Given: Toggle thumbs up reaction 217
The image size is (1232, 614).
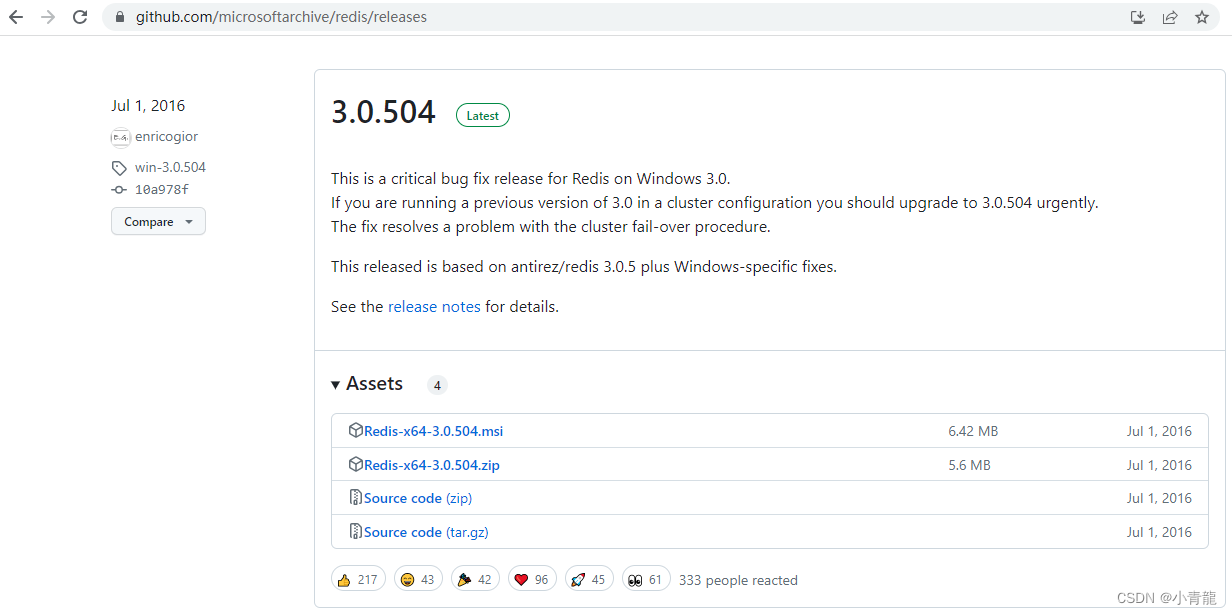Looking at the screenshot, I should click(x=358, y=579).
